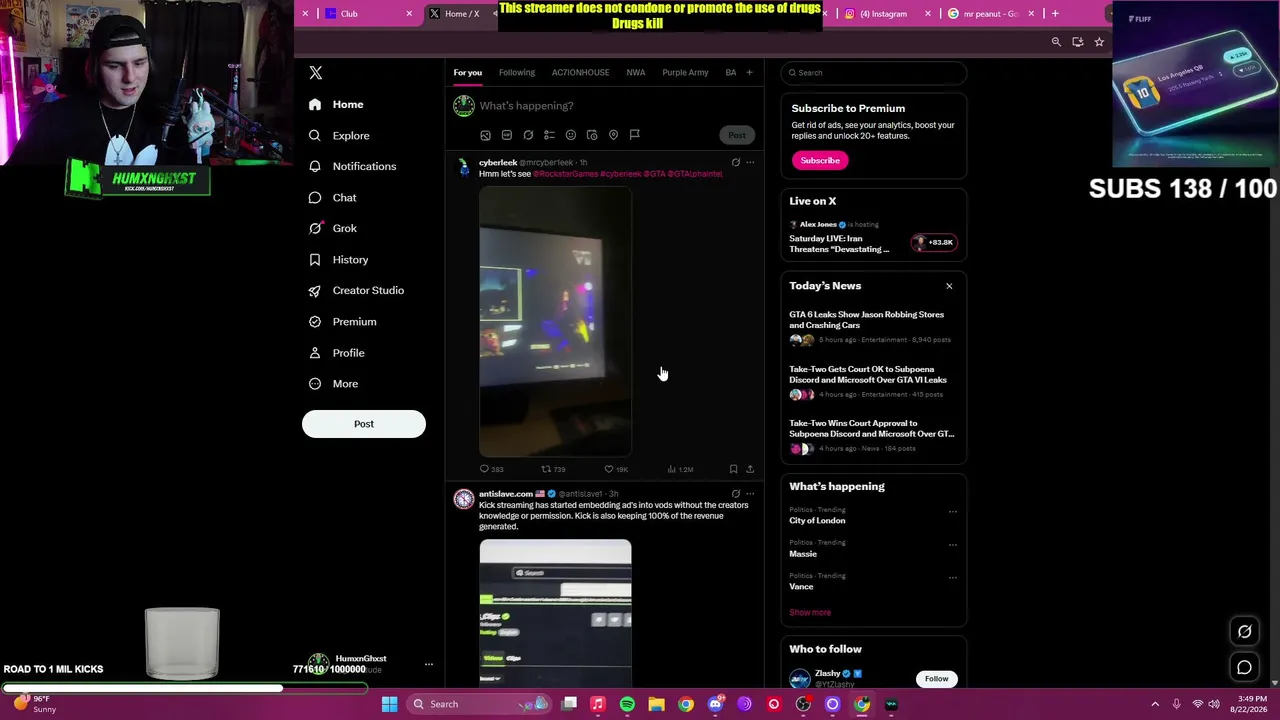Schedule the post with the calendar icon
This screenshot has height=720, width=1280.
[x=592, y=135]
